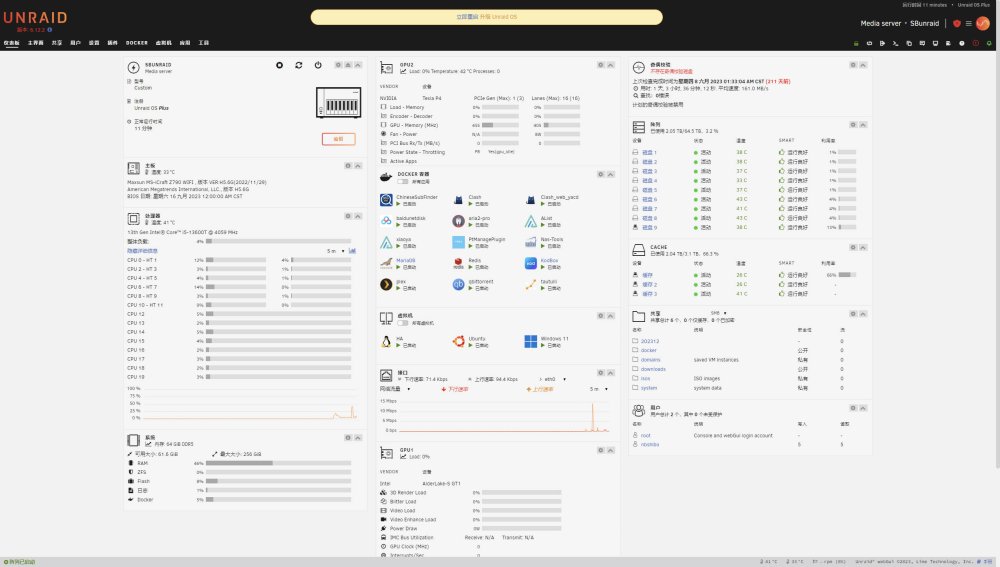The image size is (1000, 567).
Task: Open the plex container icon
Action: (x=386, y=284)
